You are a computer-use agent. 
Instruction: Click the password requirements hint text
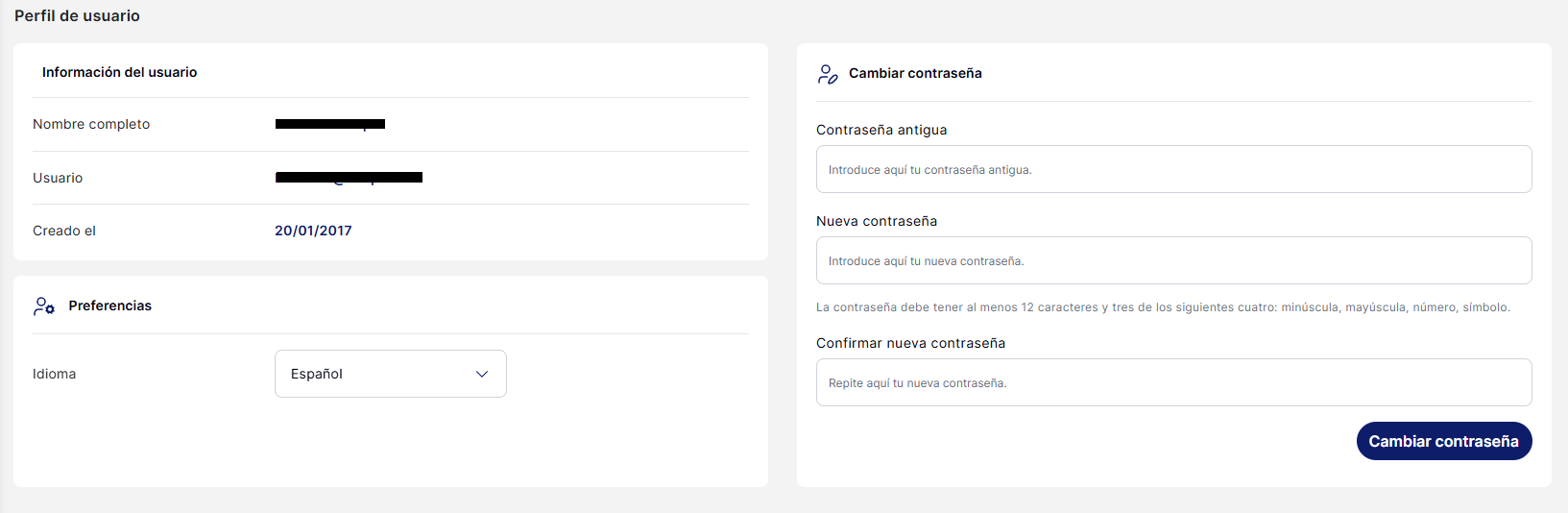[x=1163, y=307]
